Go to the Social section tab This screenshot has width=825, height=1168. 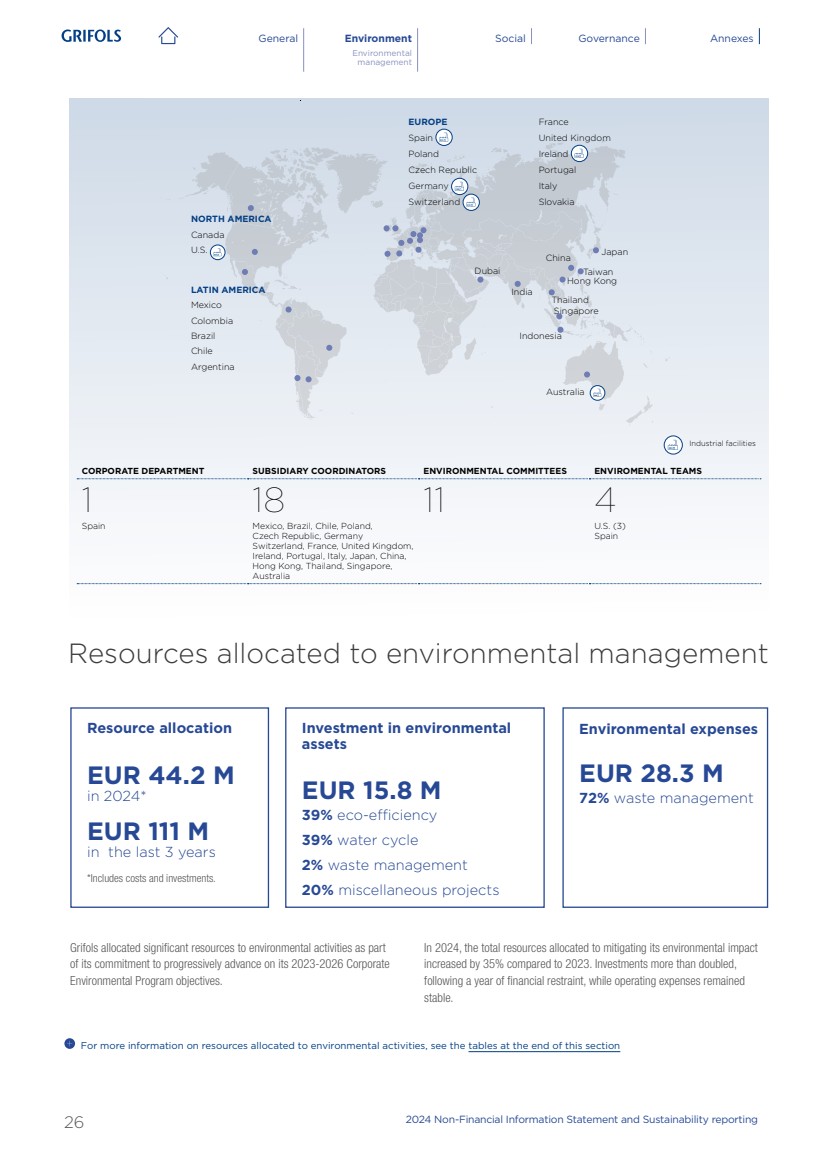(510, 38)
